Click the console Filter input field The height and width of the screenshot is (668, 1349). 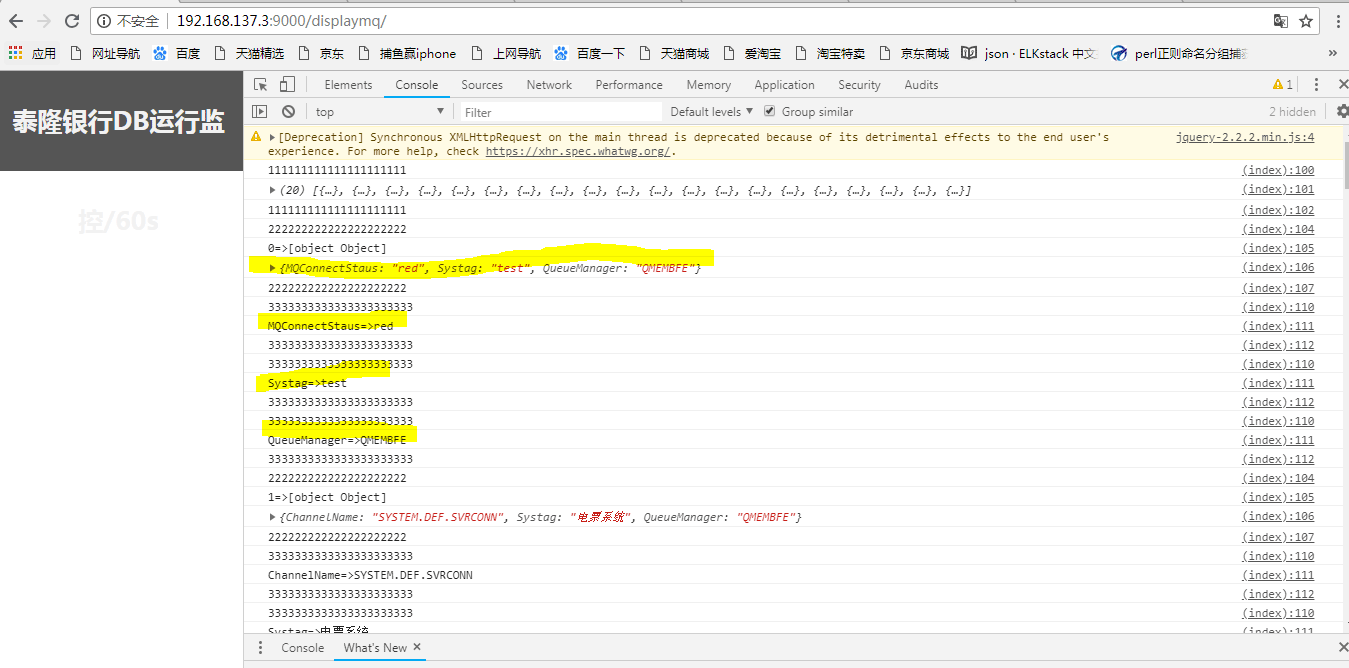560,112
